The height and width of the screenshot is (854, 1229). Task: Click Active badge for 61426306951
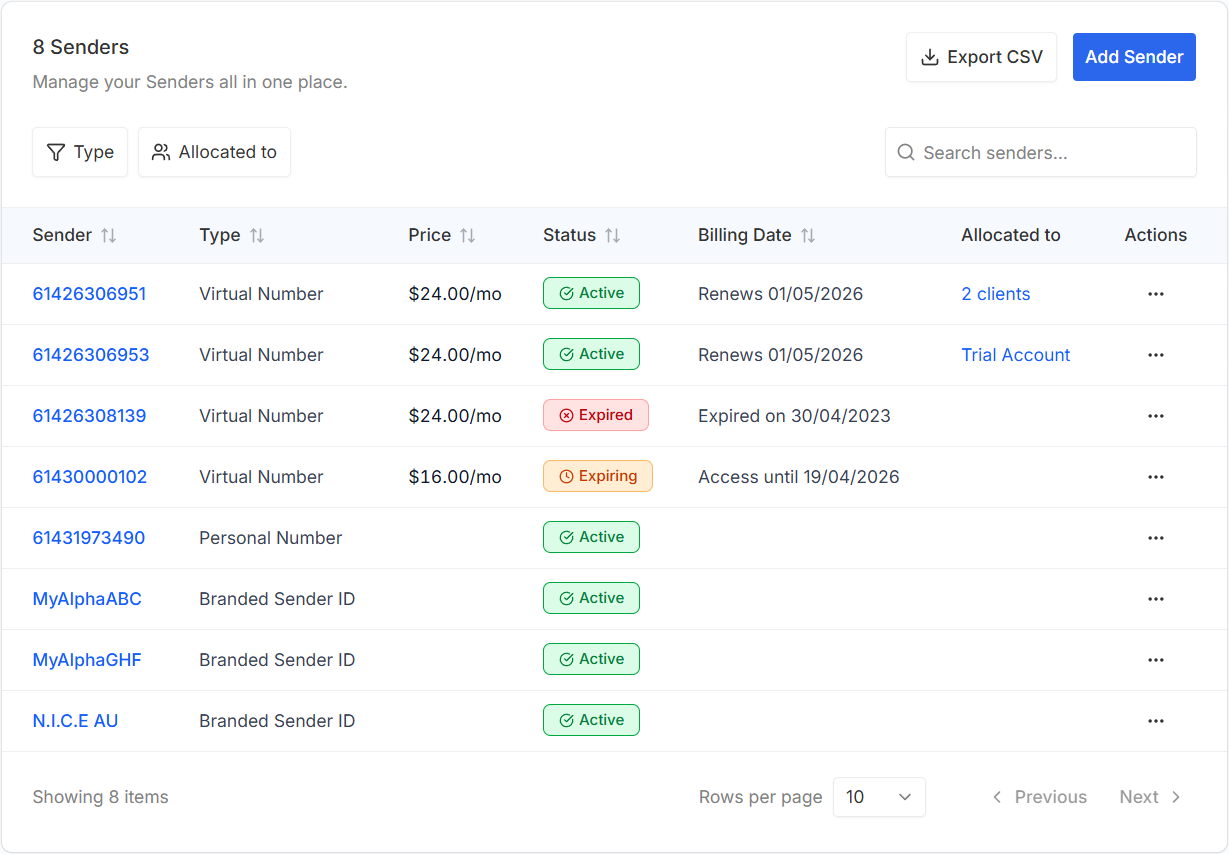click(591, 293)
